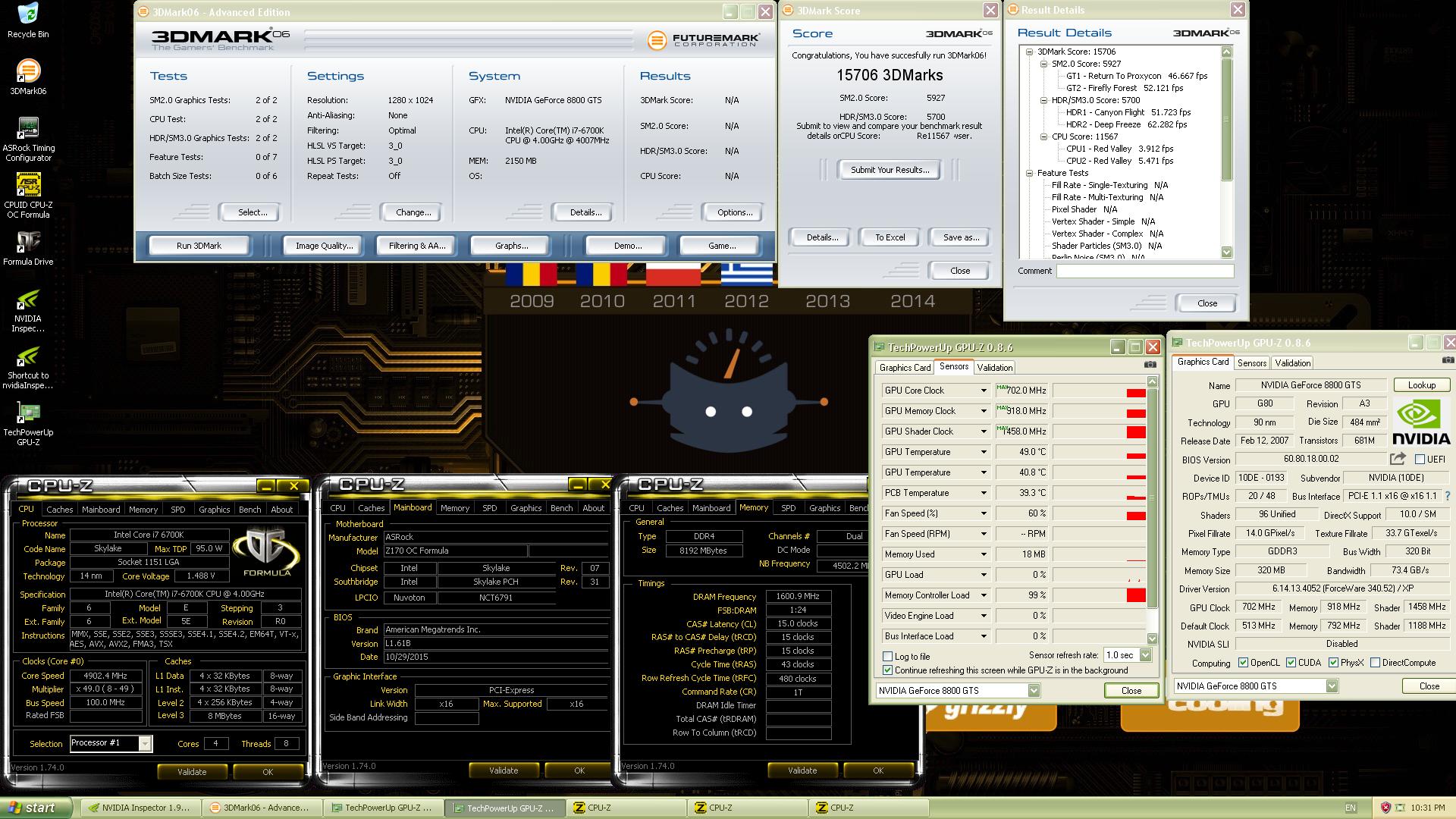Uncheck Continue refreshing while GPU-Z in background
Image resolution: width=1456 pixels, height=819 pixels.
[887, 670]
